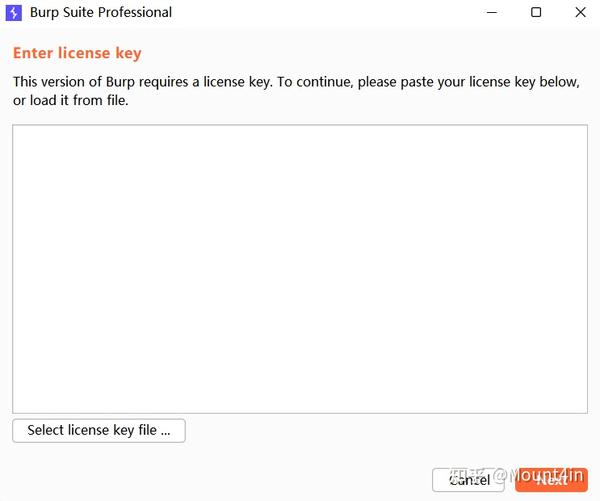Minimize the Burp Suite Professional window

(492, 13)
